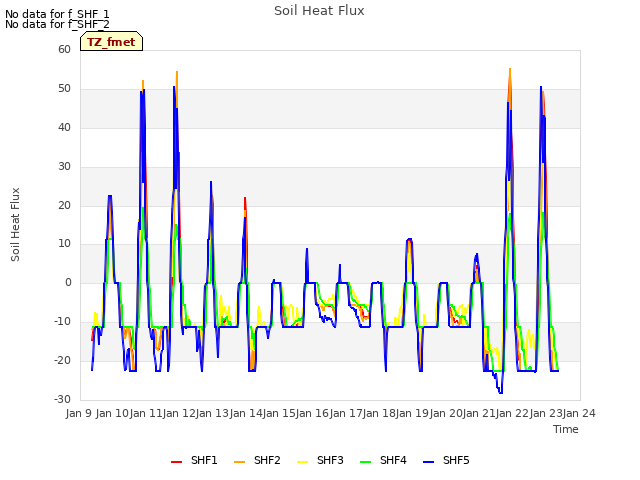This screenshot has height=480, width=640.
Task: Toggle the SHF2 series in the legend
Action: coord(258,460)
